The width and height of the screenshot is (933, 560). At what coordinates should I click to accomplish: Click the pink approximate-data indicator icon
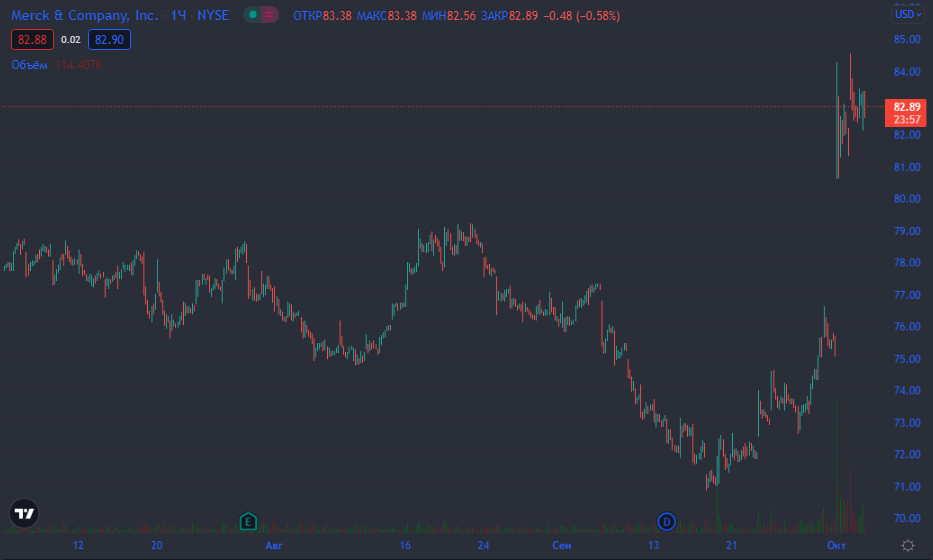(x=269, y=15)
